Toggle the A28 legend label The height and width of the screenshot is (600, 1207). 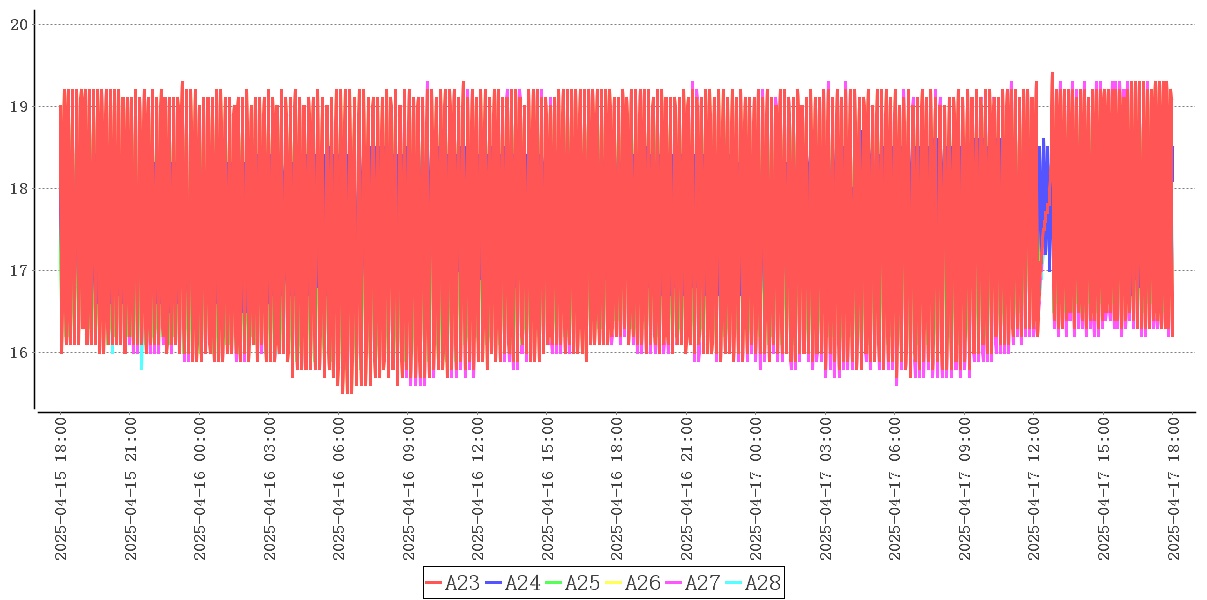[x=762, y=583]
